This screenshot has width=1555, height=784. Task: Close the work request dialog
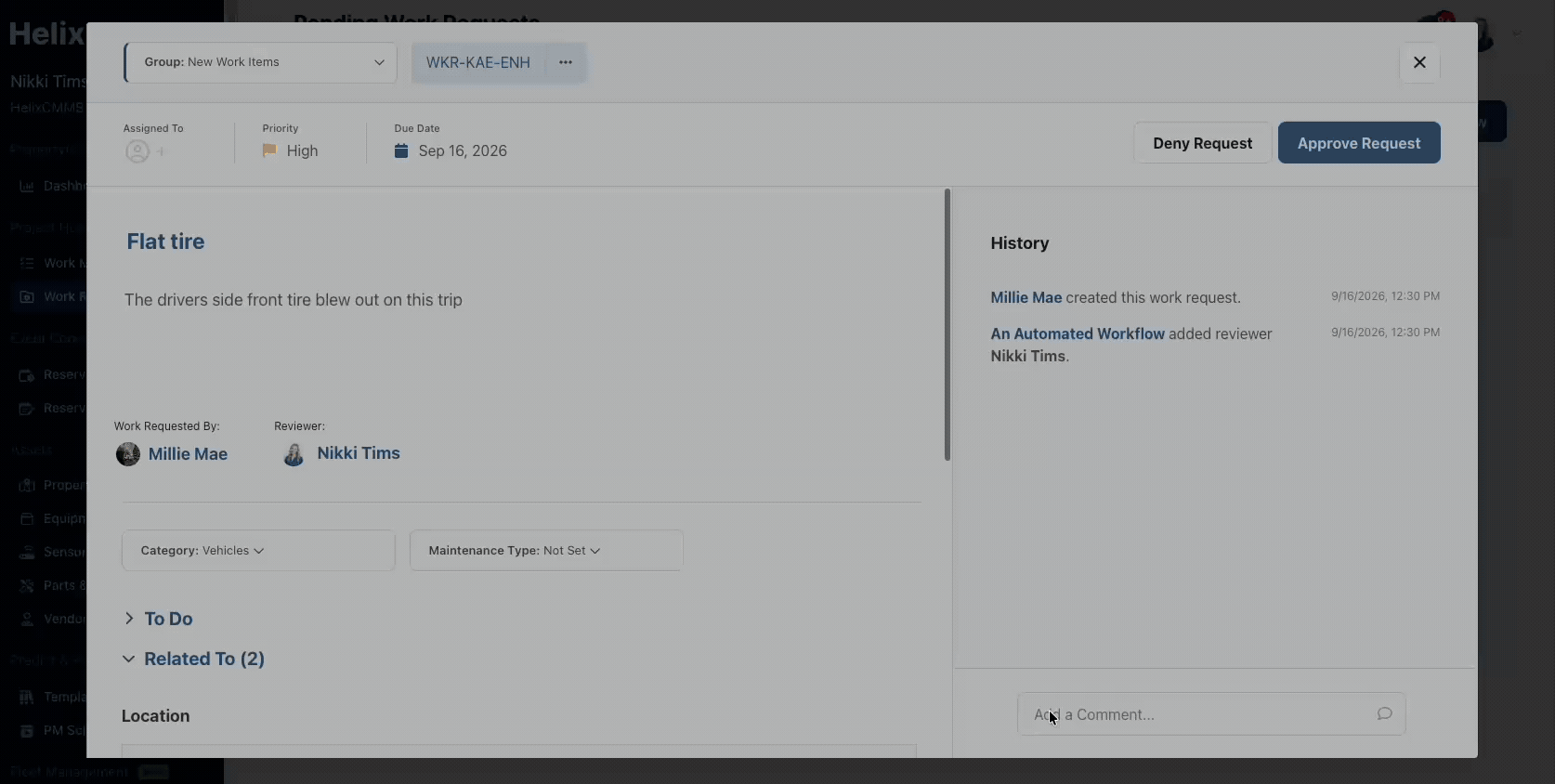[x=1419, y=62]
